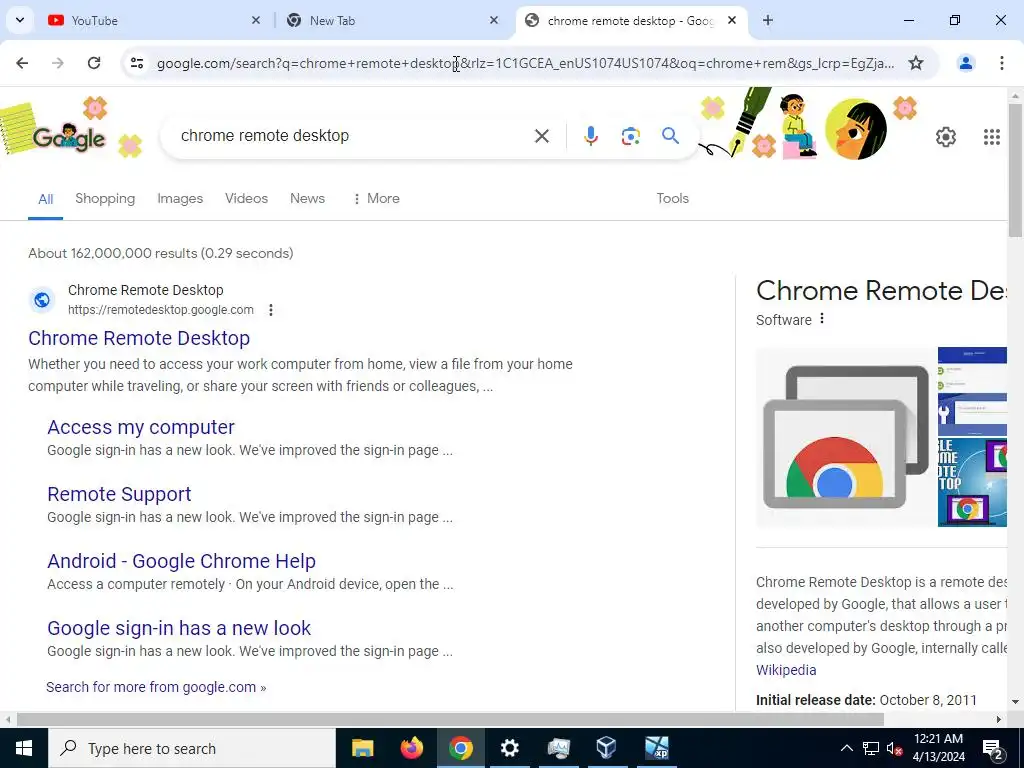Screen dimensions: 1024x768
Task: Open the Windows Start menu
Action: point(24,748)
